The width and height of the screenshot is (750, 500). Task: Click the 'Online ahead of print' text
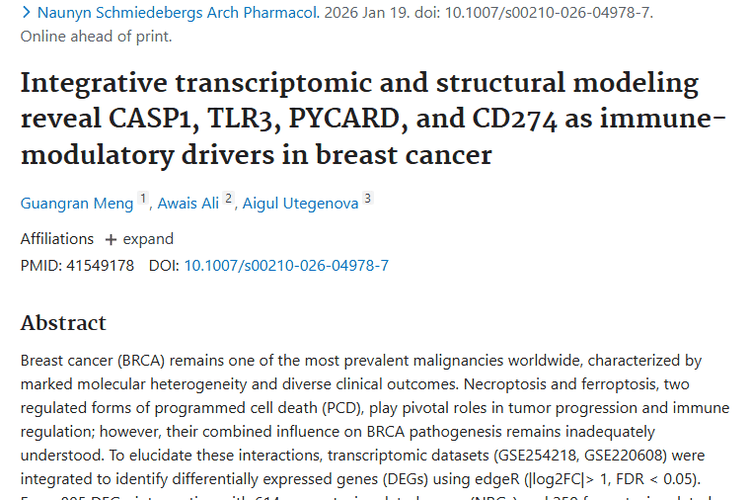tap(96, 37)
